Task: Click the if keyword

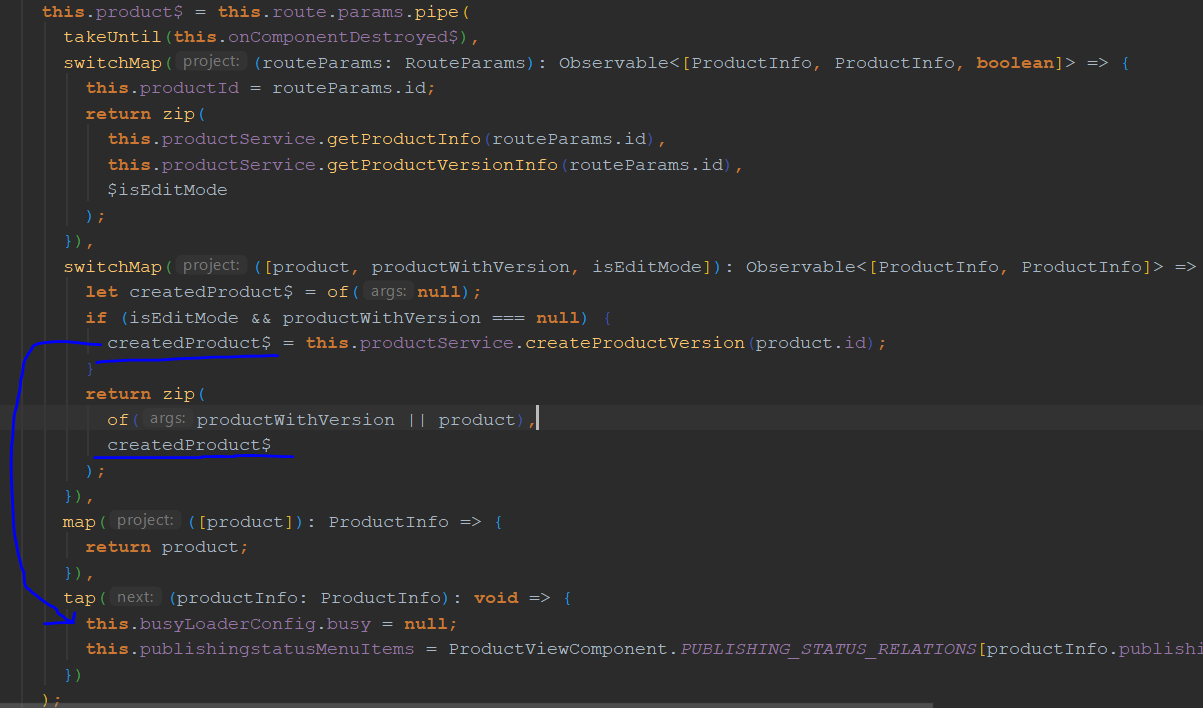Action: (x=96, y=318)
